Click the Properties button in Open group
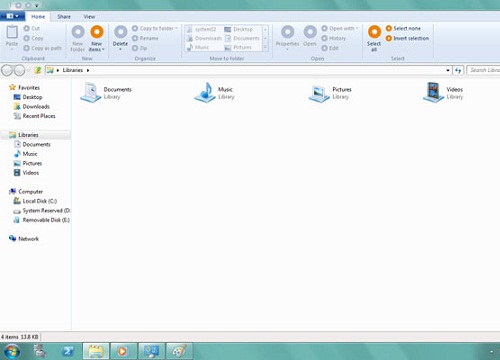500x360 pixels. point(287,37)
